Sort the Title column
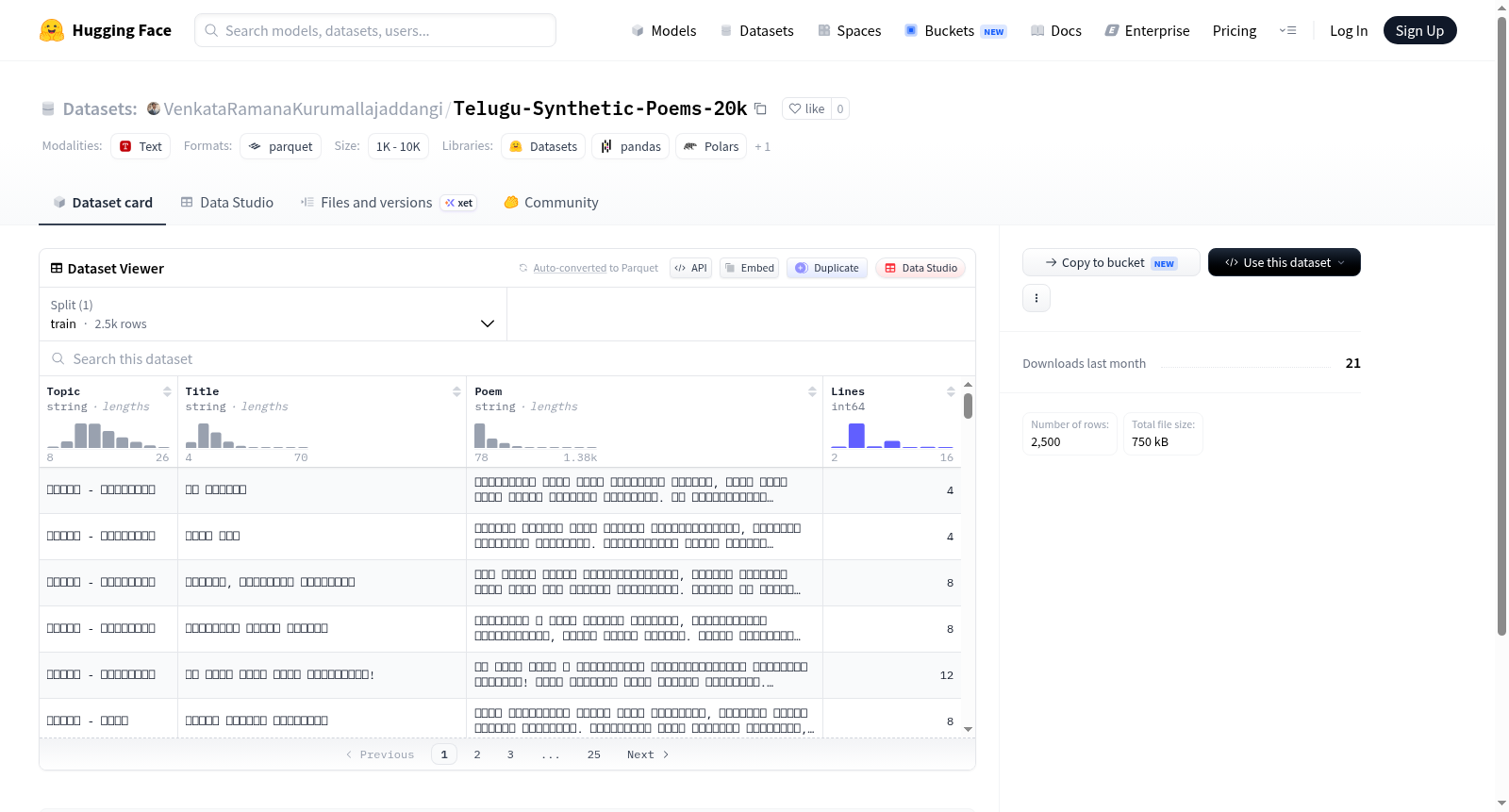The image size is (1509, 812). coord(456,391)
